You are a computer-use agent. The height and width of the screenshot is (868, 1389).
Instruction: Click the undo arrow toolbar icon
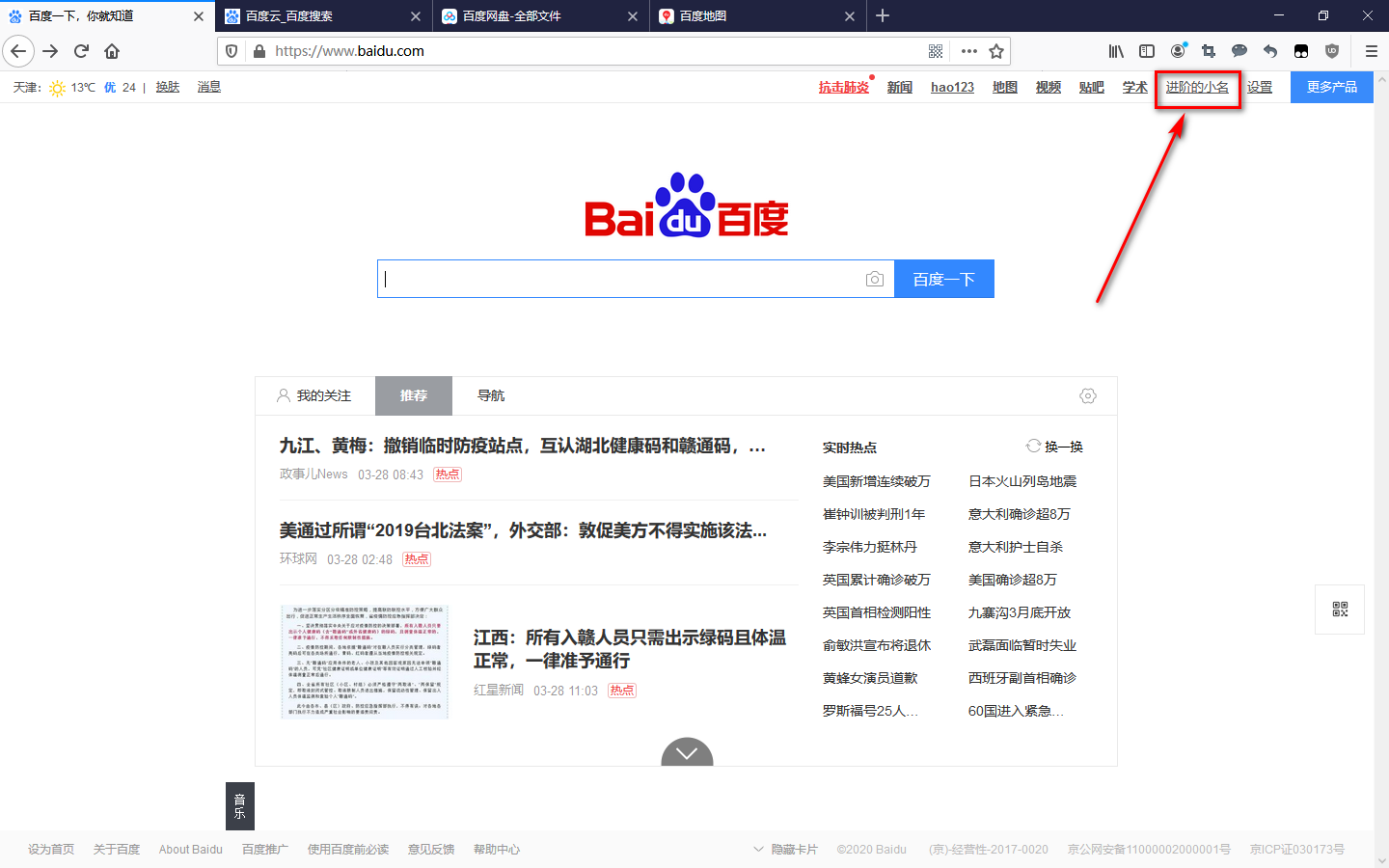click(1270, 51)
